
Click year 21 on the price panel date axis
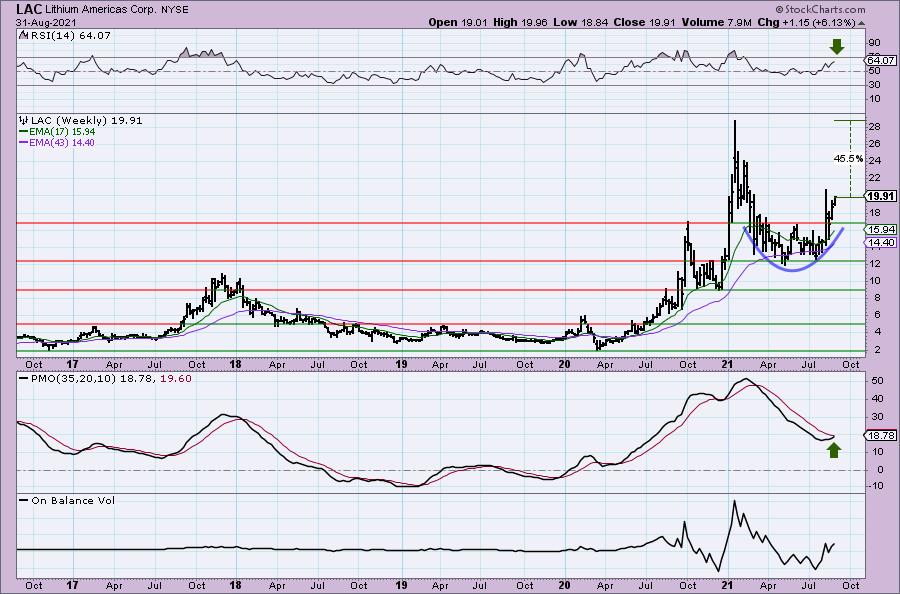pyautogui.click(x=728, y=364)
